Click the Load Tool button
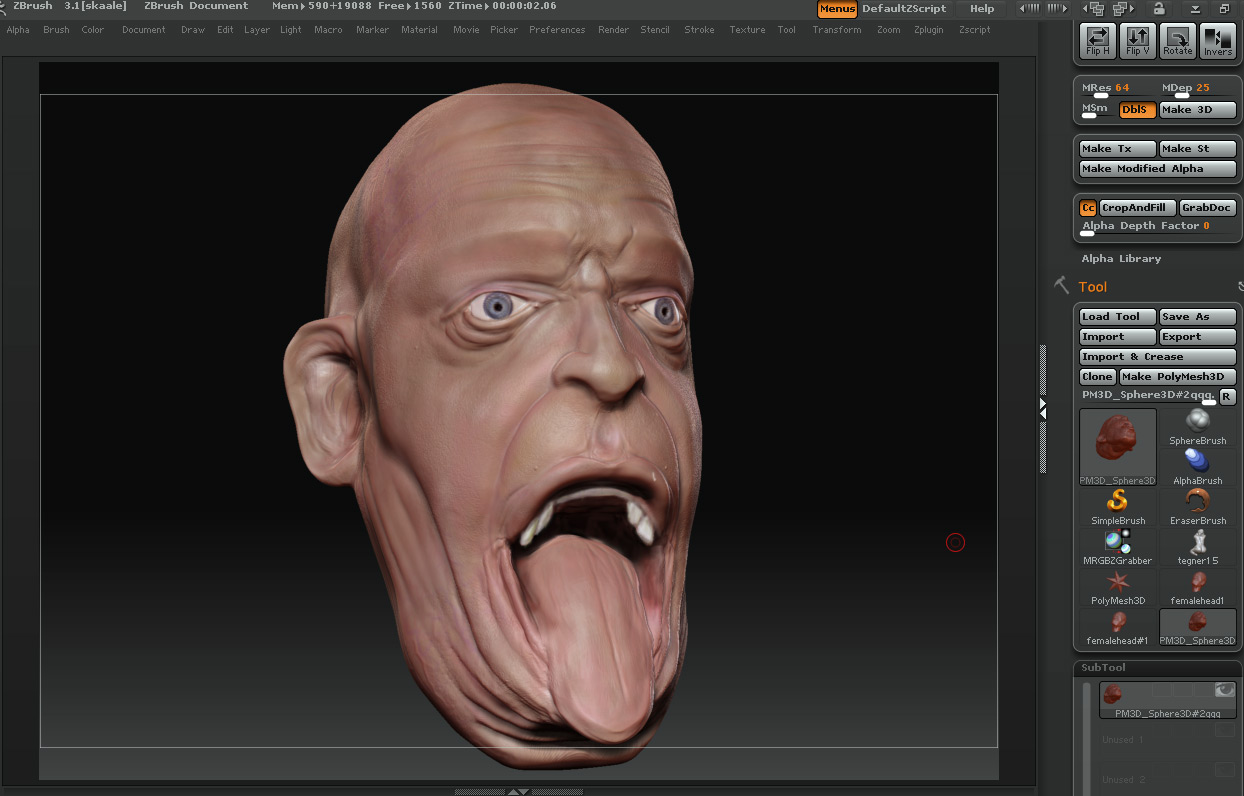The height and width of the screenshot is (796, 1244). tap(1118, 317)
